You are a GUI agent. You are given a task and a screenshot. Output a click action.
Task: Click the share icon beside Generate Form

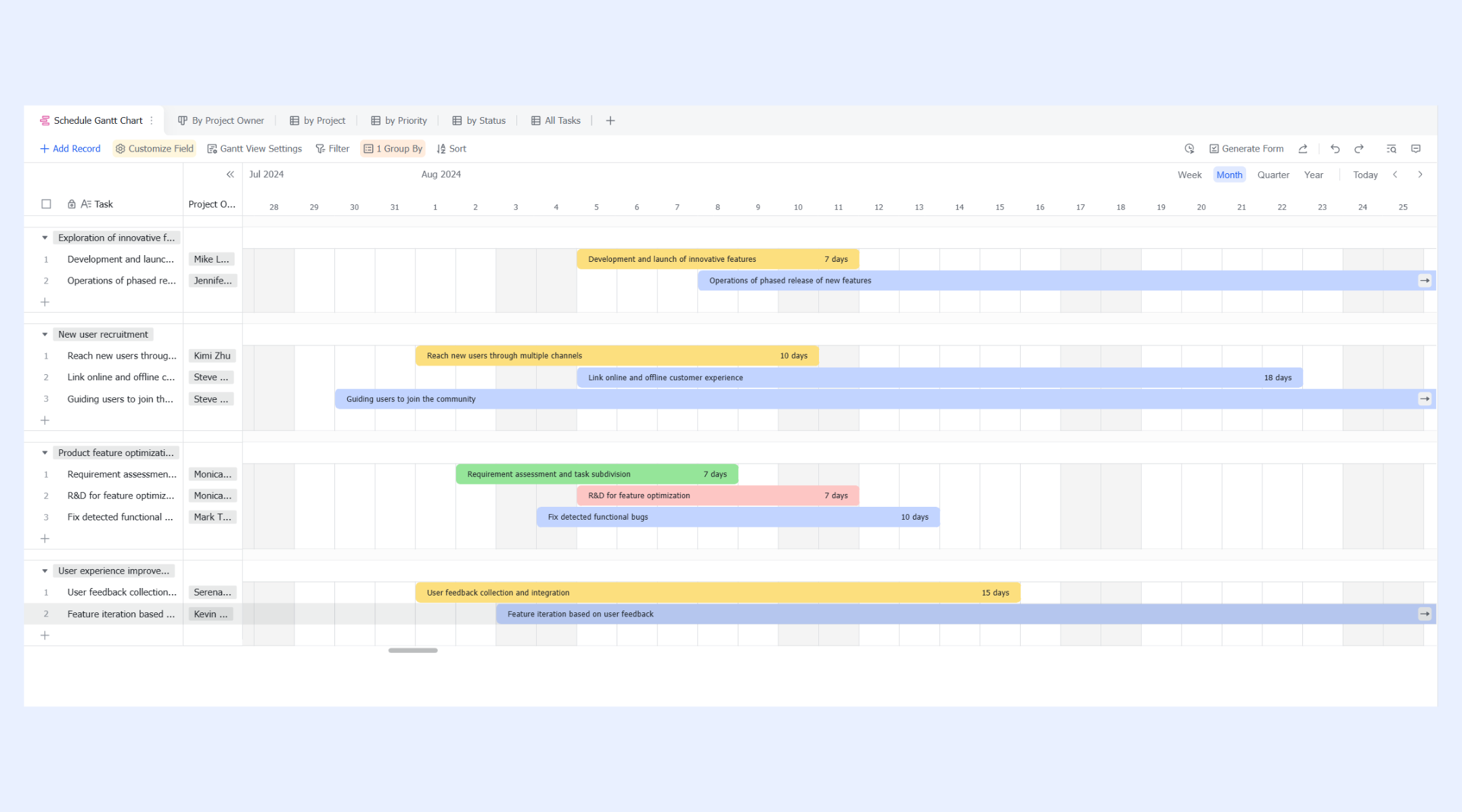point(1303,149)
